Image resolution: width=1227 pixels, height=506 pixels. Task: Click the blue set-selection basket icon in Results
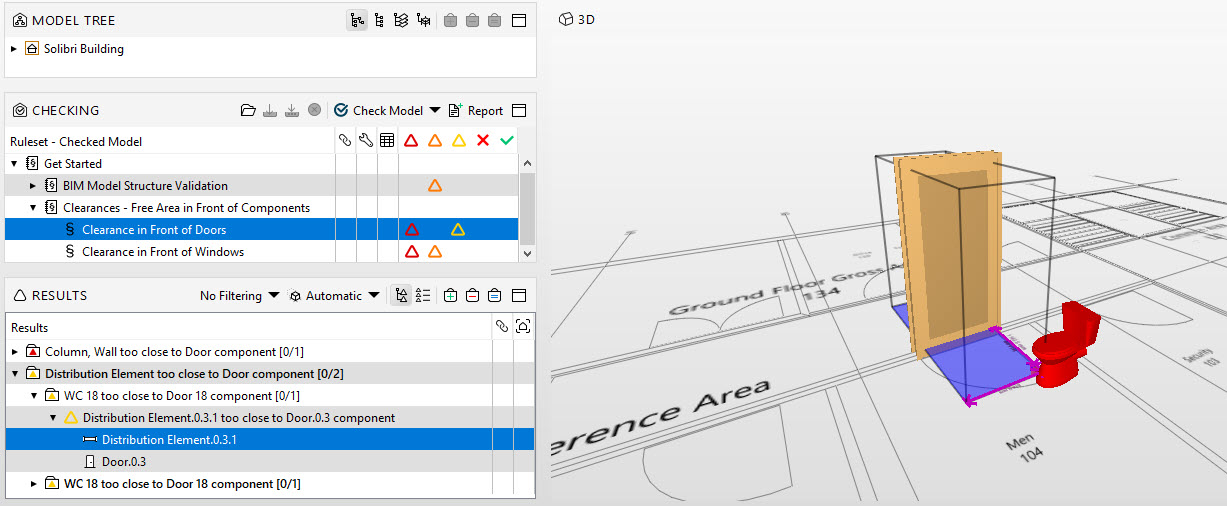coord(495,296)
